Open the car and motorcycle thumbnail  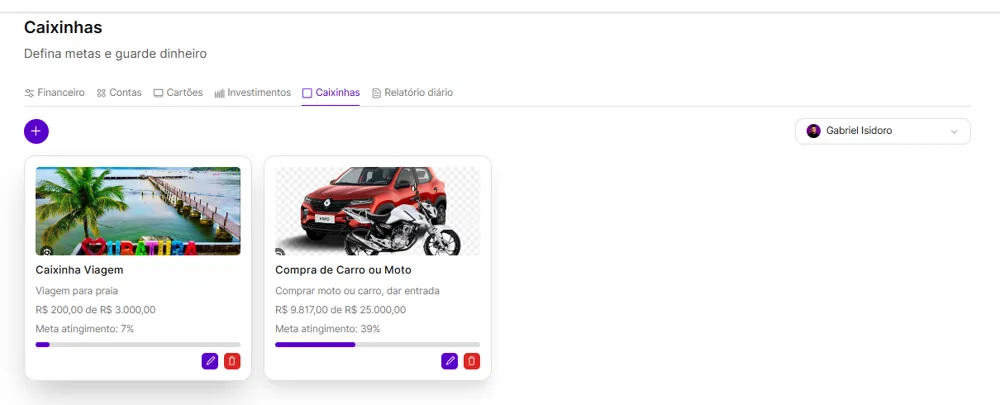click(378, 211)
